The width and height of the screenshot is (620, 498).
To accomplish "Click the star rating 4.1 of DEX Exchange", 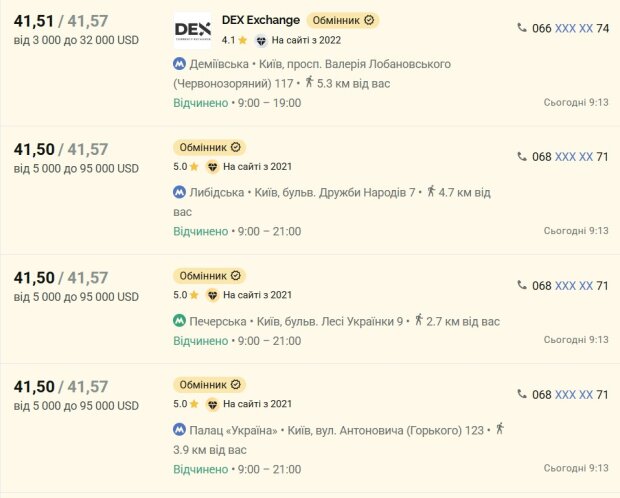I will click(x=234, y=40).
